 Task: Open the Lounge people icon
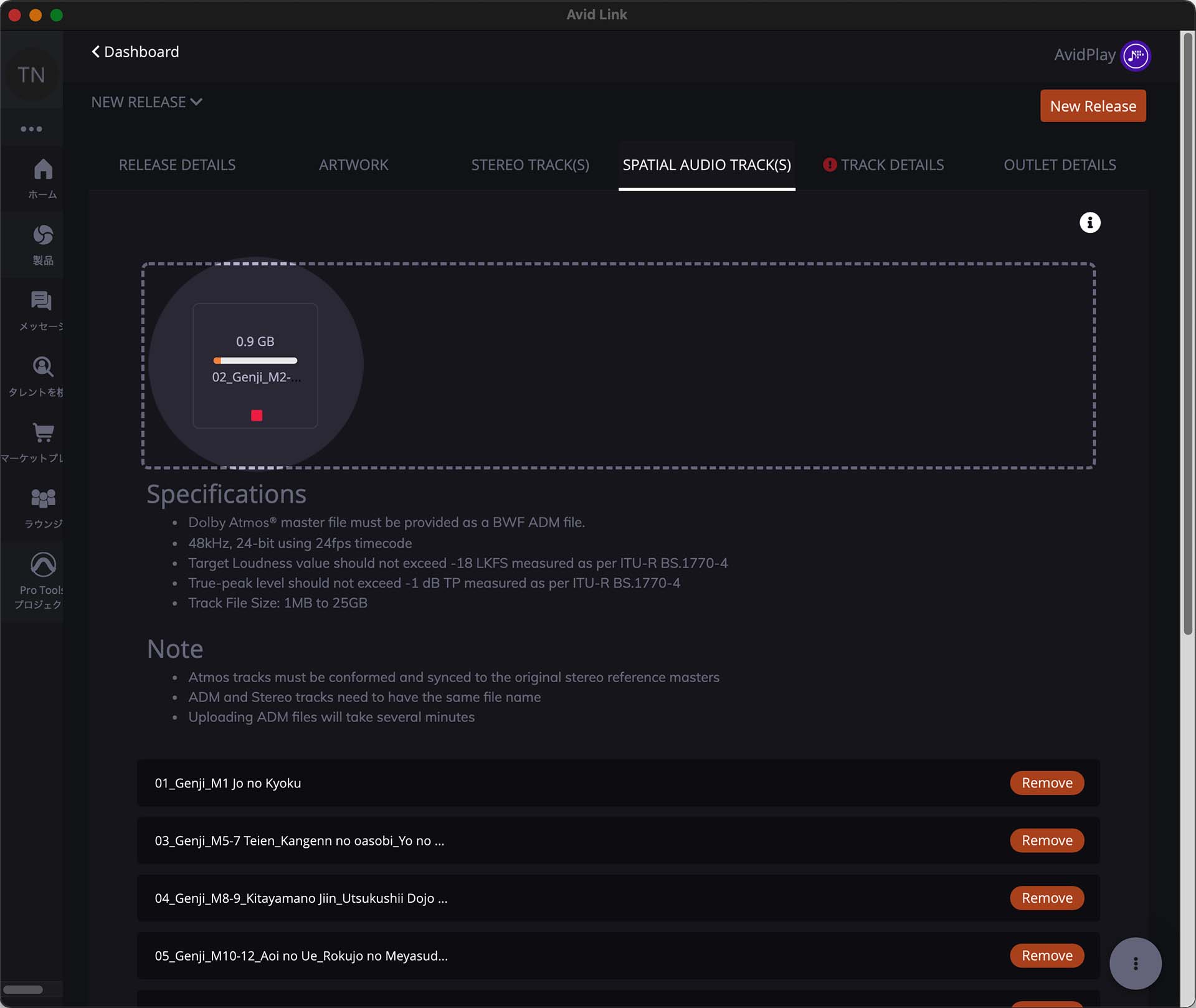click(x=42, y=498)
